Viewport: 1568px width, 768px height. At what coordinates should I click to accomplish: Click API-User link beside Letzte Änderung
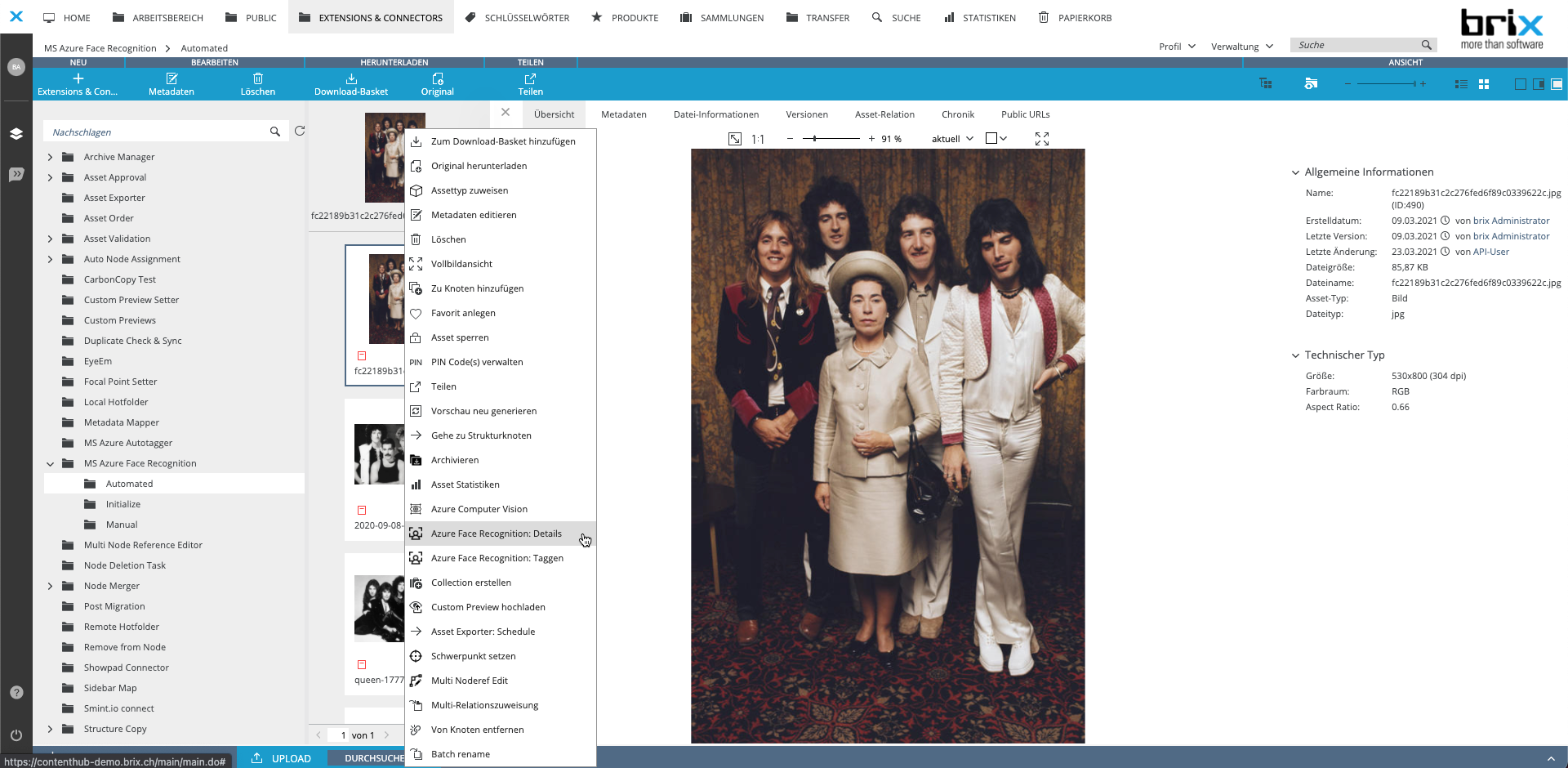[x=1491, y=252]
